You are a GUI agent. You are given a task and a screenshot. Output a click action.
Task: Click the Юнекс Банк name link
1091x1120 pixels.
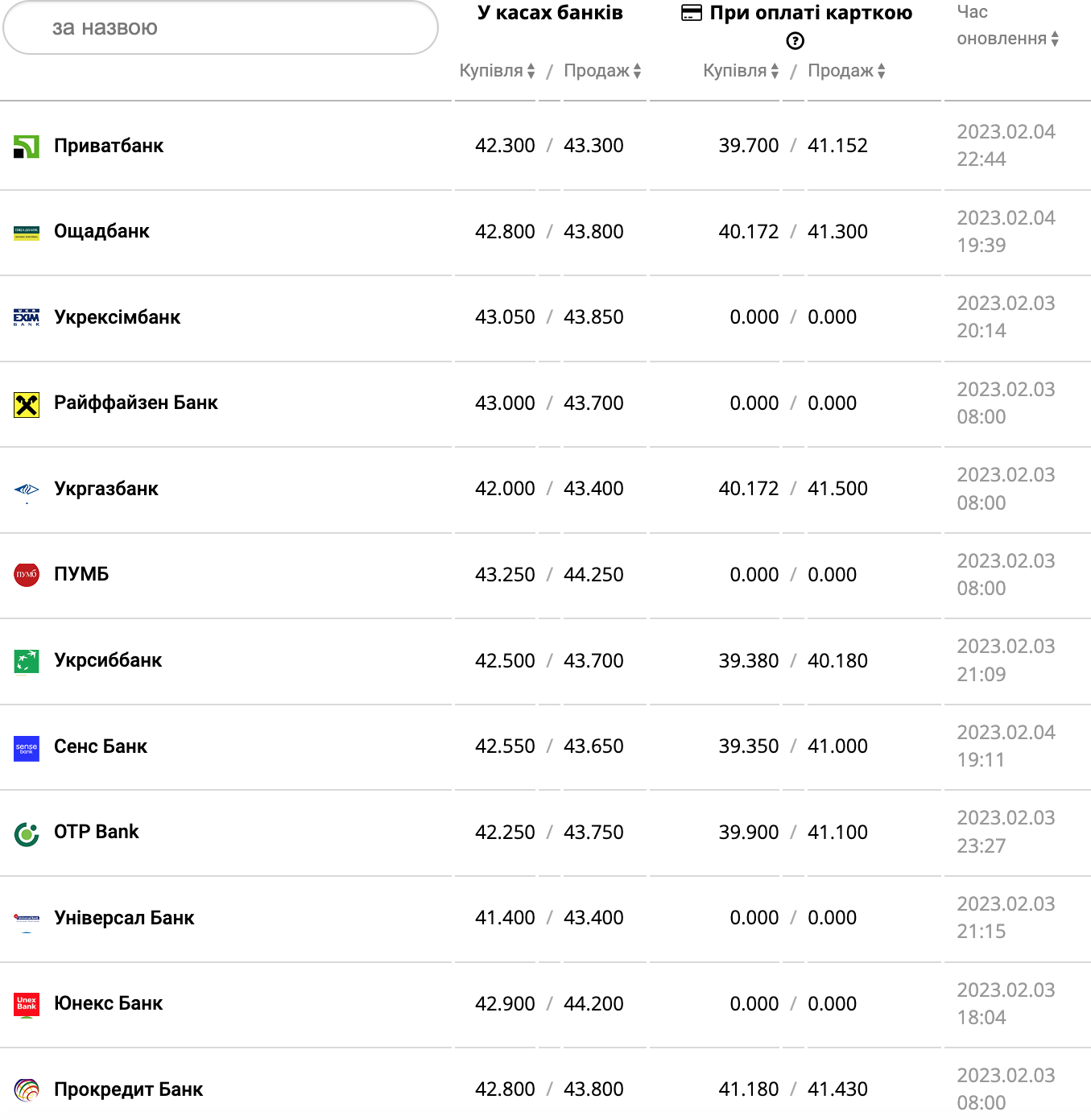(x=108, y=1003)
